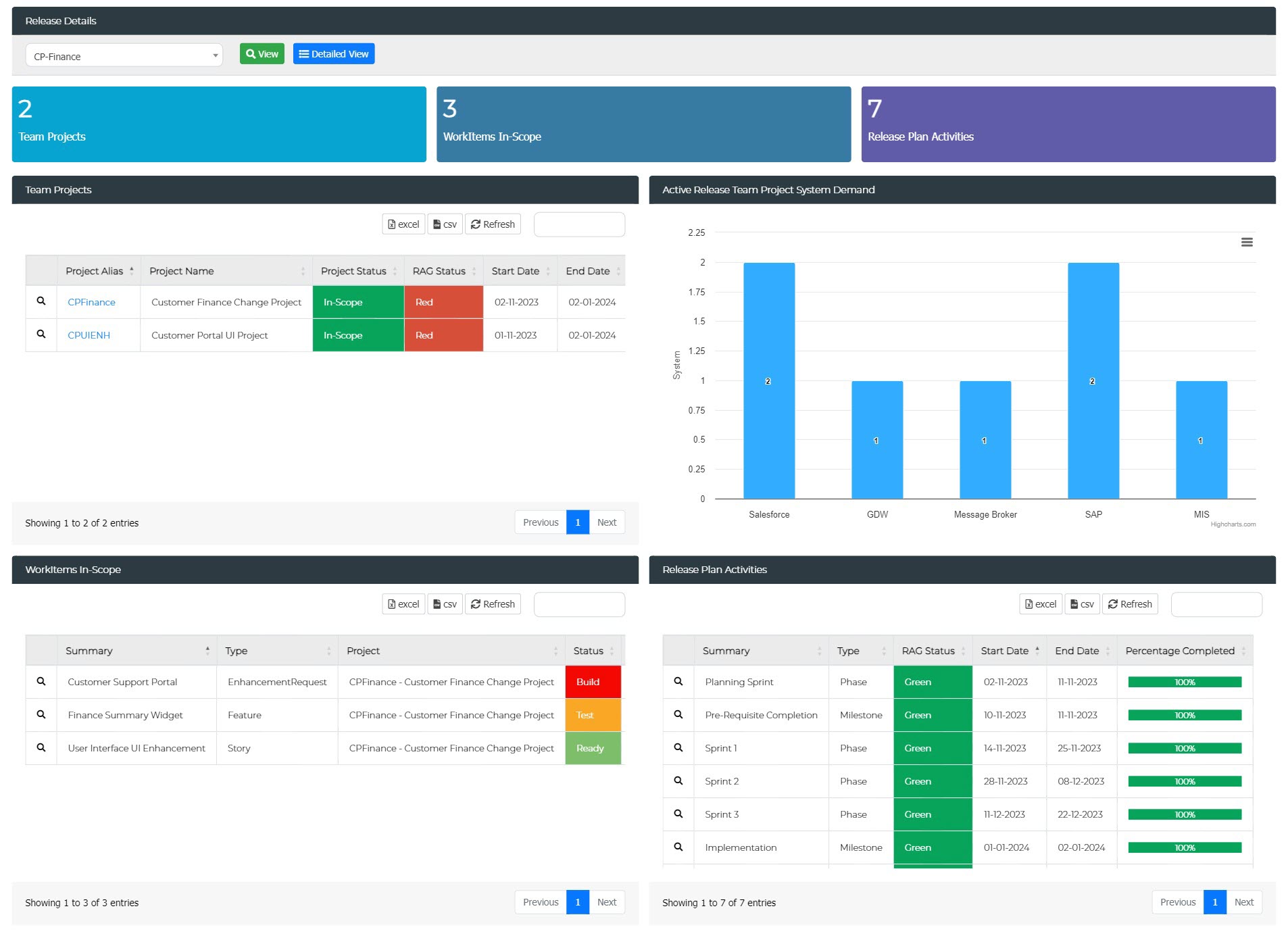Export Release Plan Activities to excel
The height and width of the screenshot is (942, 1288).
1041,604
